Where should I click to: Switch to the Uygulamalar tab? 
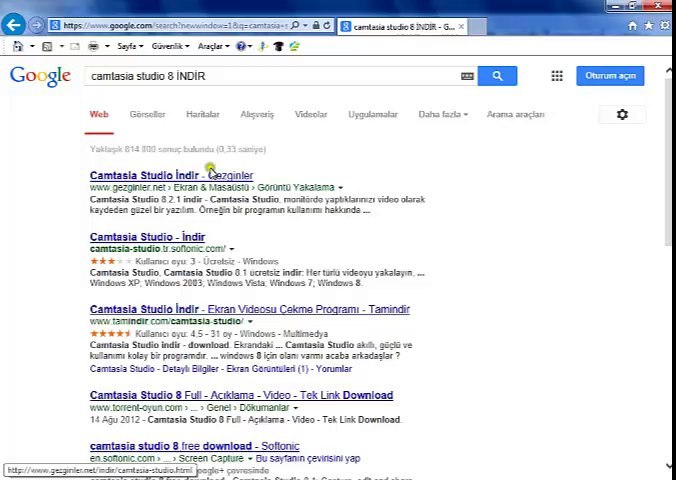point(373,114)
